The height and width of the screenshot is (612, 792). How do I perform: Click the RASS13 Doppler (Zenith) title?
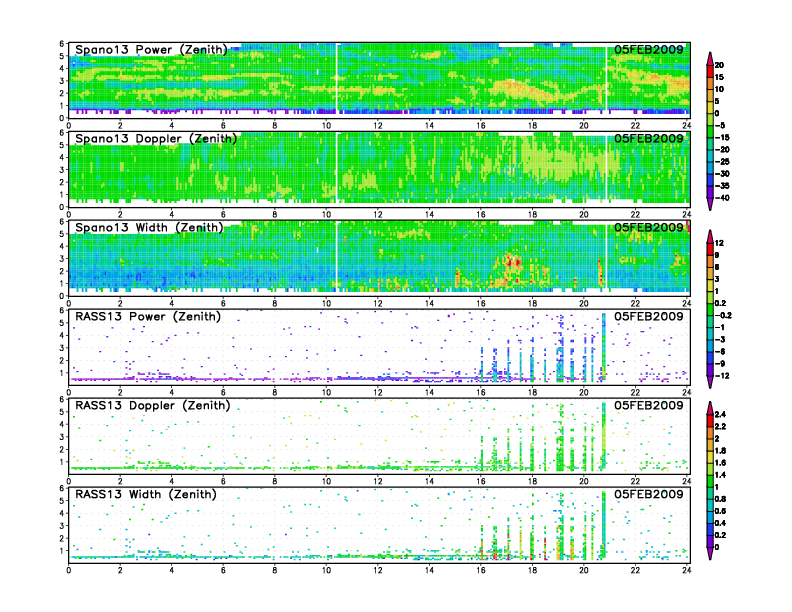point(153,405)
